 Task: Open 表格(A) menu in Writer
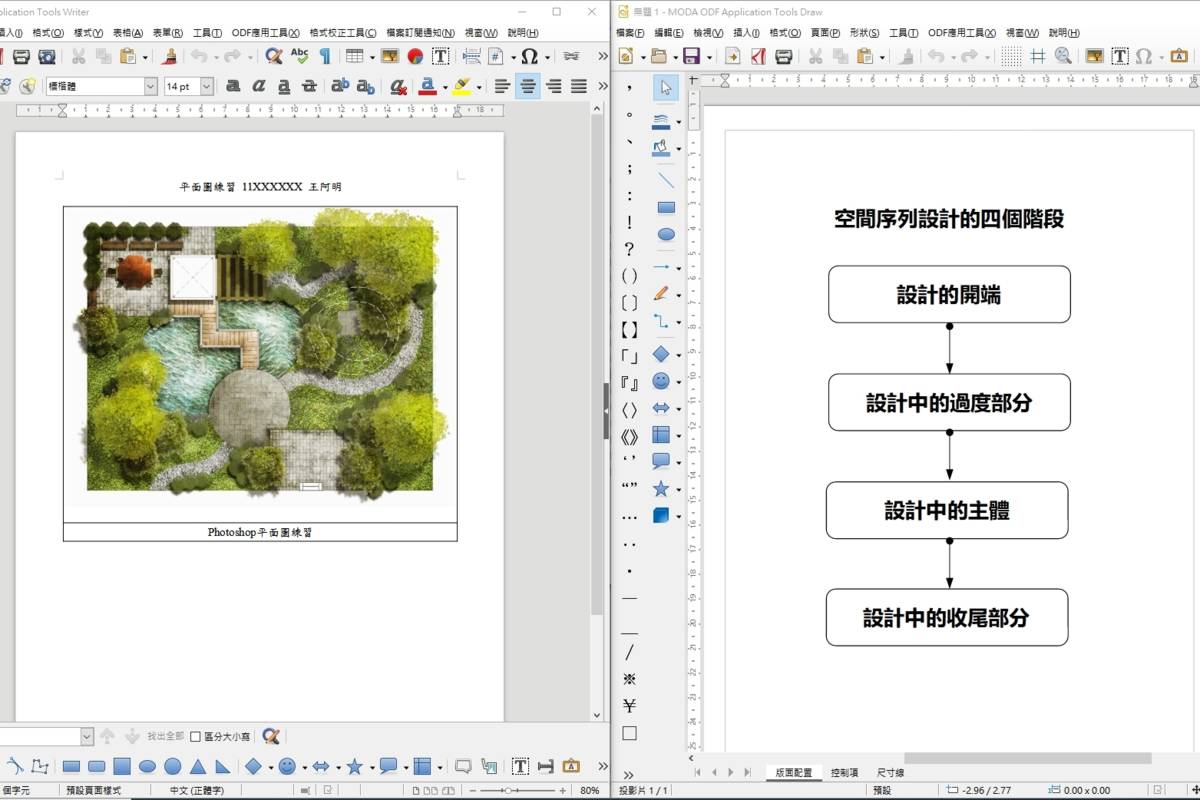click(x=128, y=33)
